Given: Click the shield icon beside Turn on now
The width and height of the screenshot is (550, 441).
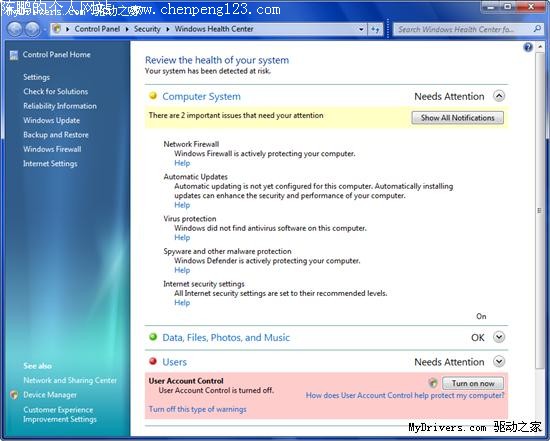Looking at the screenshot, I should click(x=433, y=383).
